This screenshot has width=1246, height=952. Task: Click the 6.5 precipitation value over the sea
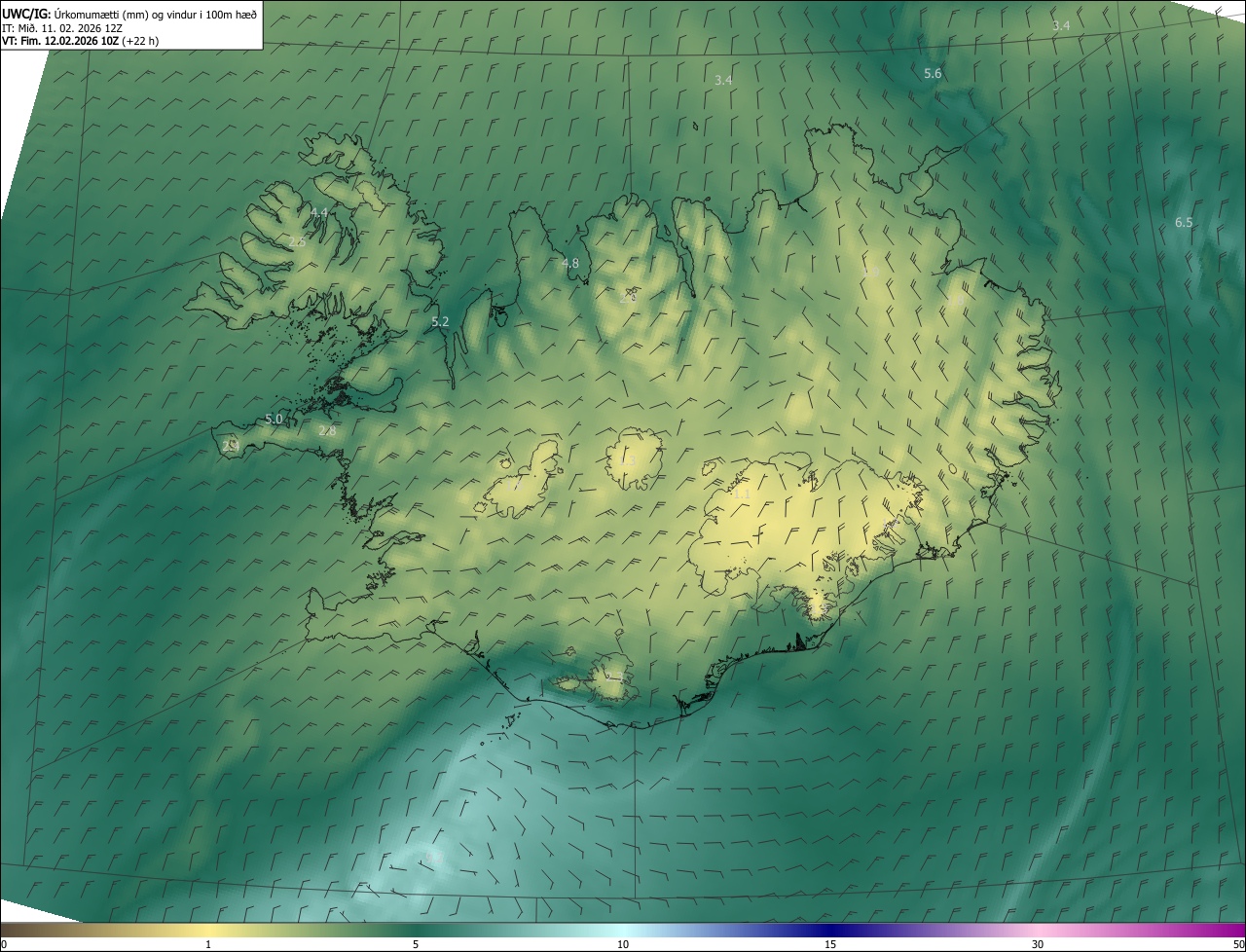1184,223
